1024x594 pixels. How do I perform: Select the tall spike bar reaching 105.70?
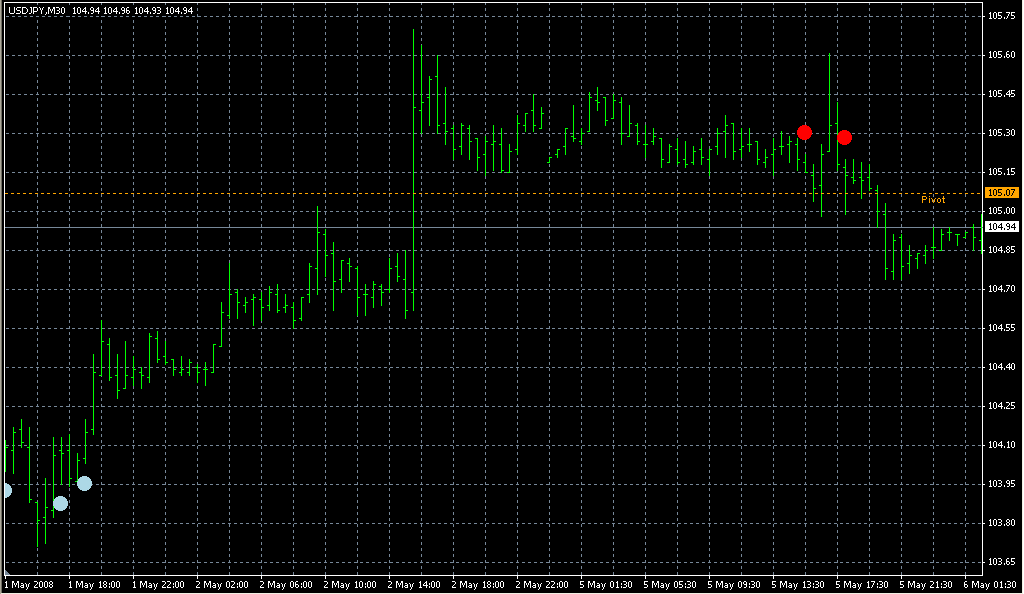tap(413, 170)
